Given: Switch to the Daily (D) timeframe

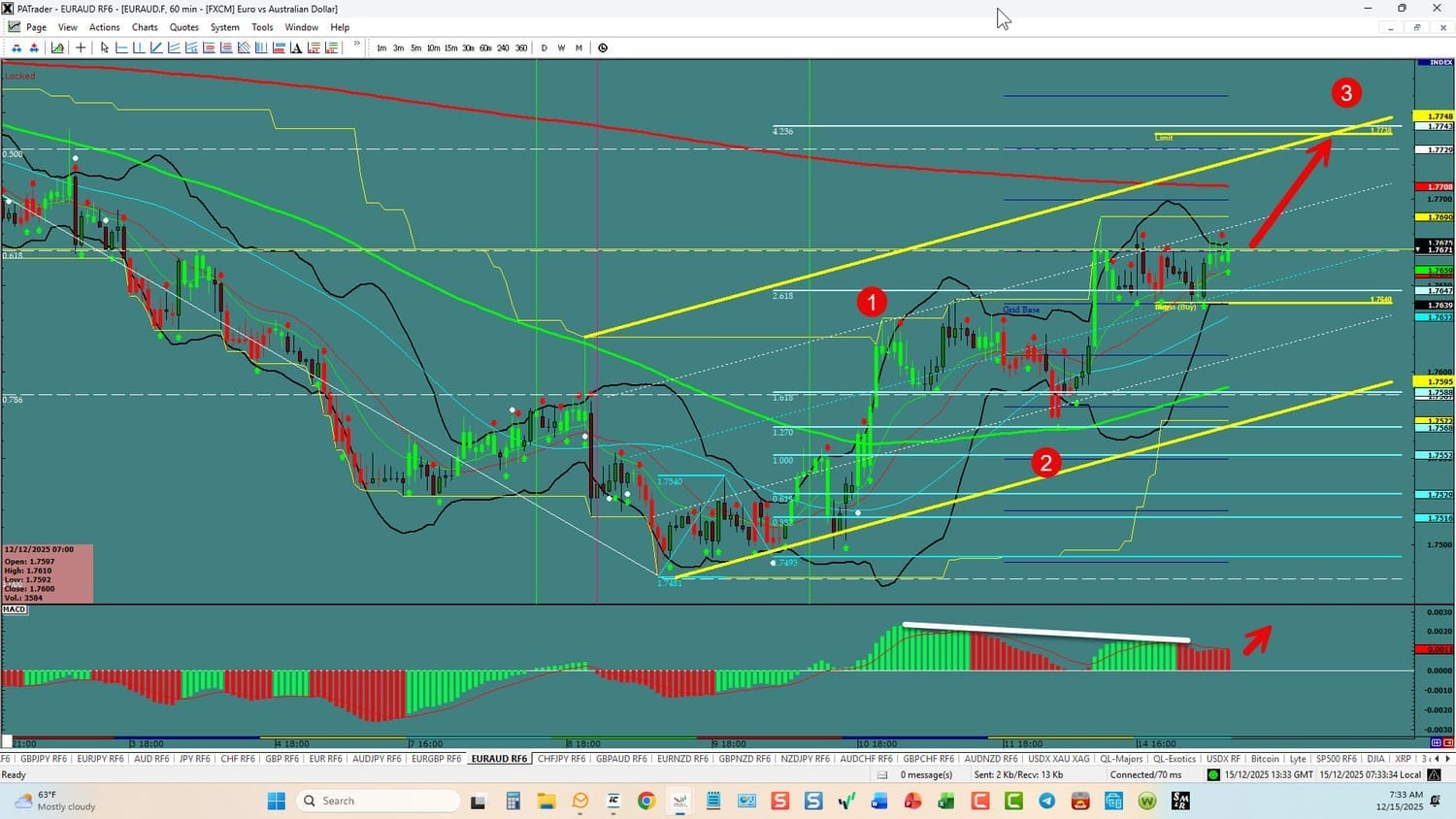Looking at the screenshot, I should point(544,48).
